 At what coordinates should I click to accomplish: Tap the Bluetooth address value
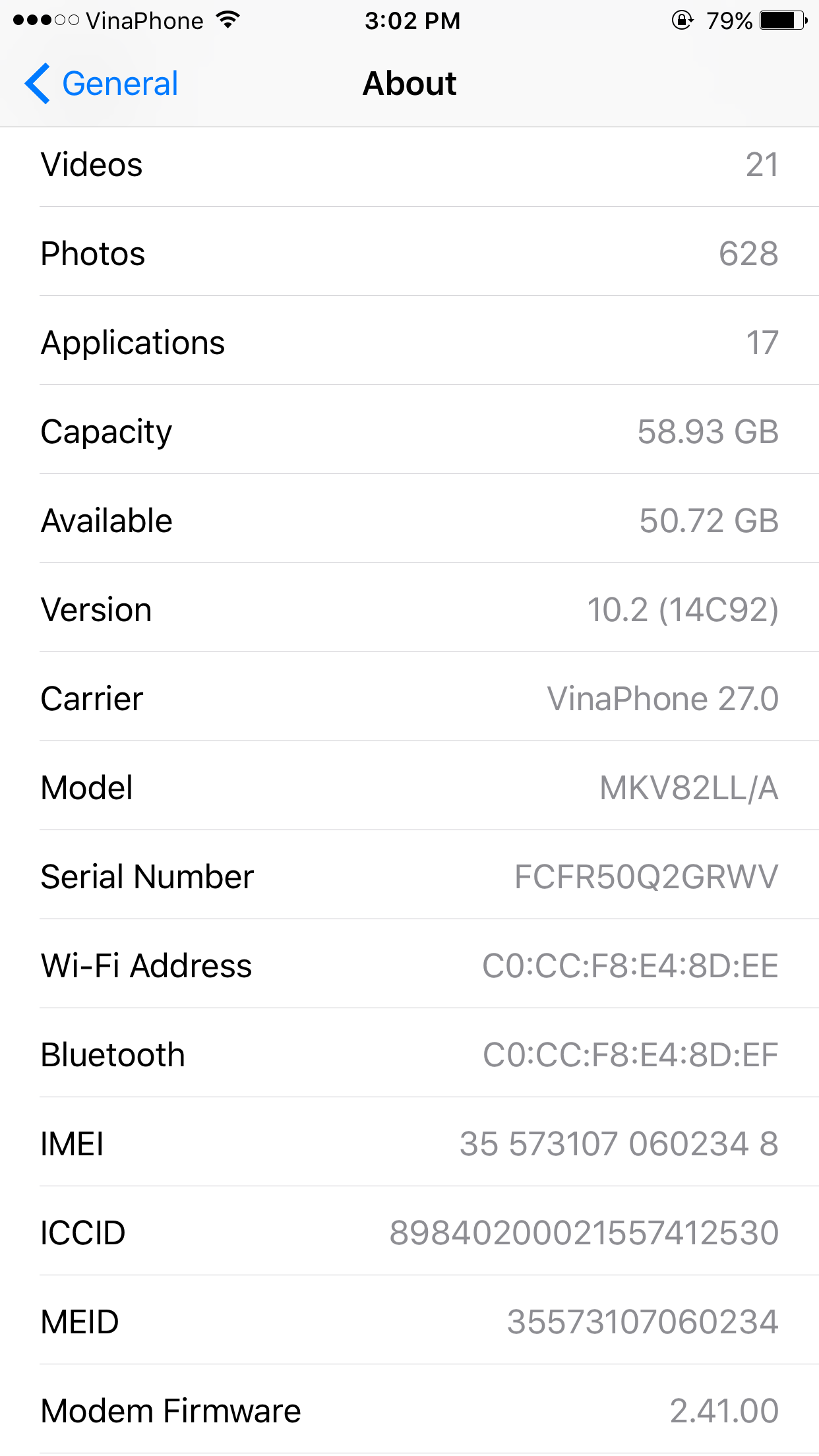[x=630, y=1055]
